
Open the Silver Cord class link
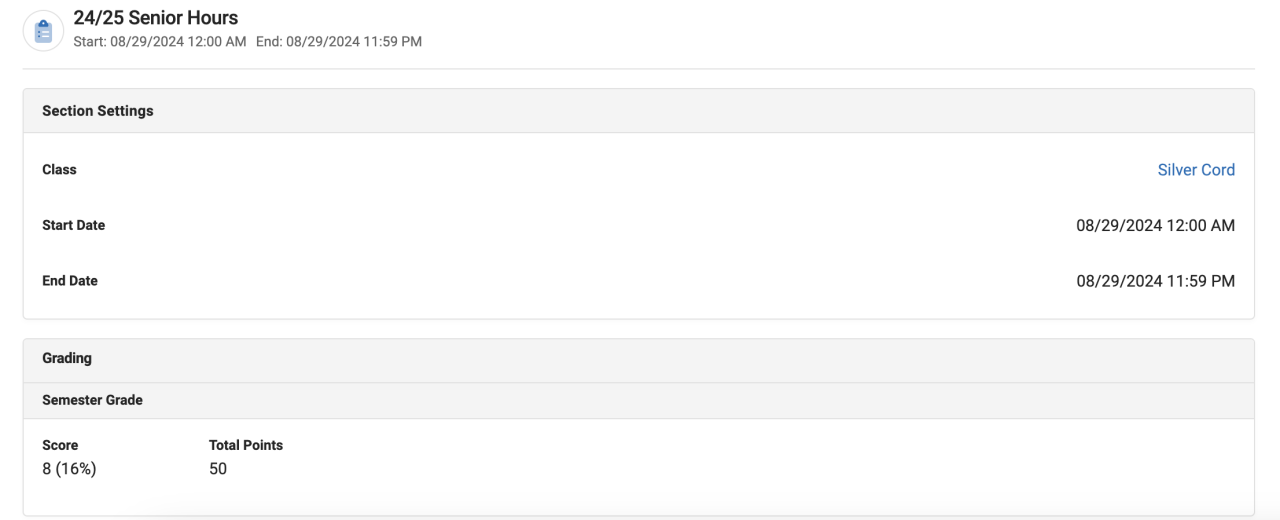[x=1196, y=170]
